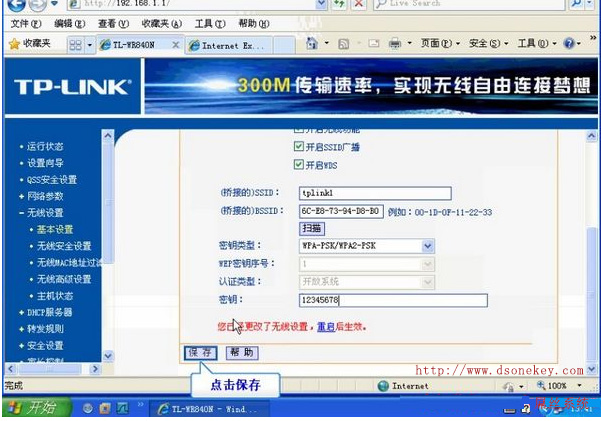This screenshot has height=421, width=601.
Task: Open the 收藏夹(A) menu
Action: (x=161, y=24)
